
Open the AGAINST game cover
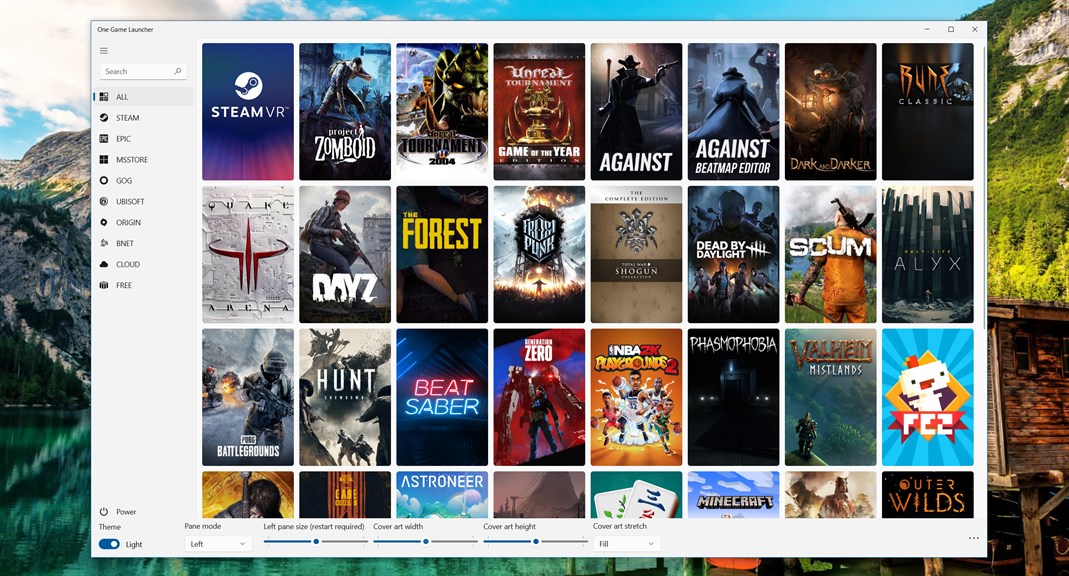tap(636, 112)
